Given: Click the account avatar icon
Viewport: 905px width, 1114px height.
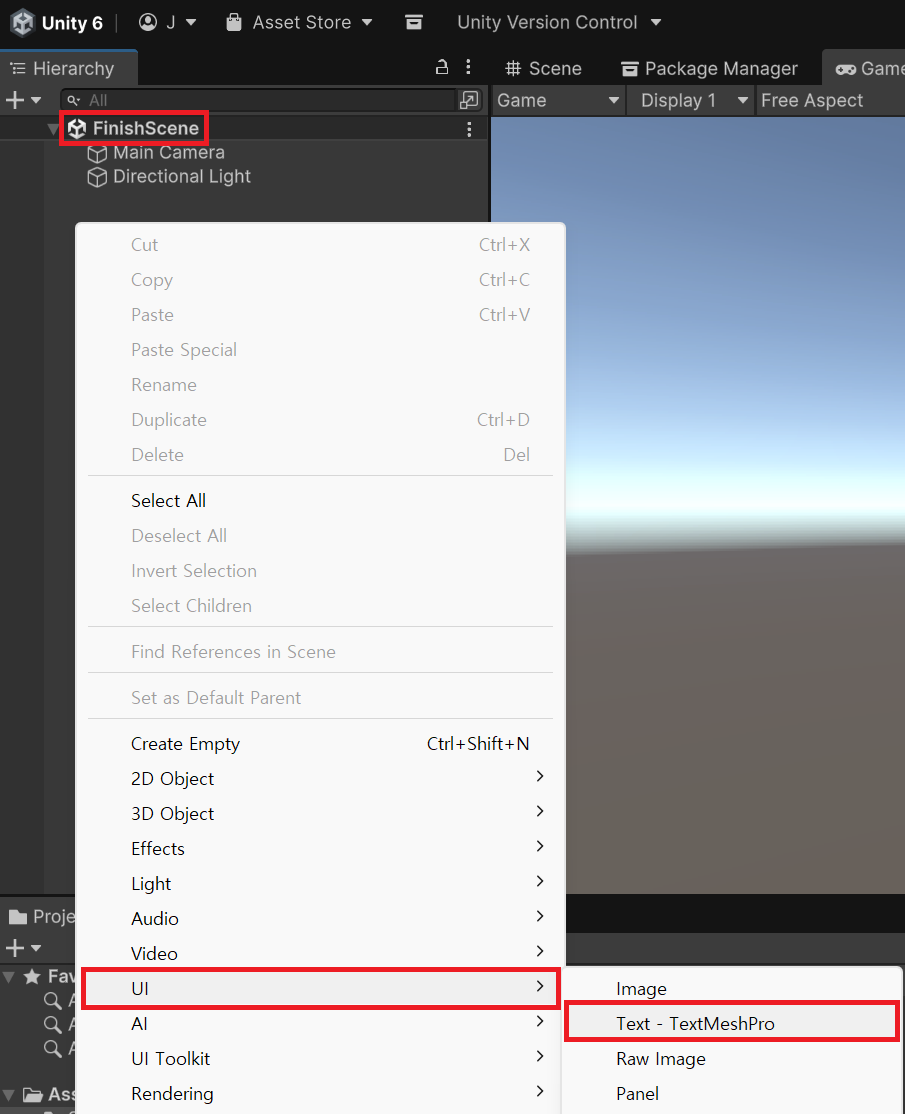Looking at the screenshot, I should click(148, 23).
